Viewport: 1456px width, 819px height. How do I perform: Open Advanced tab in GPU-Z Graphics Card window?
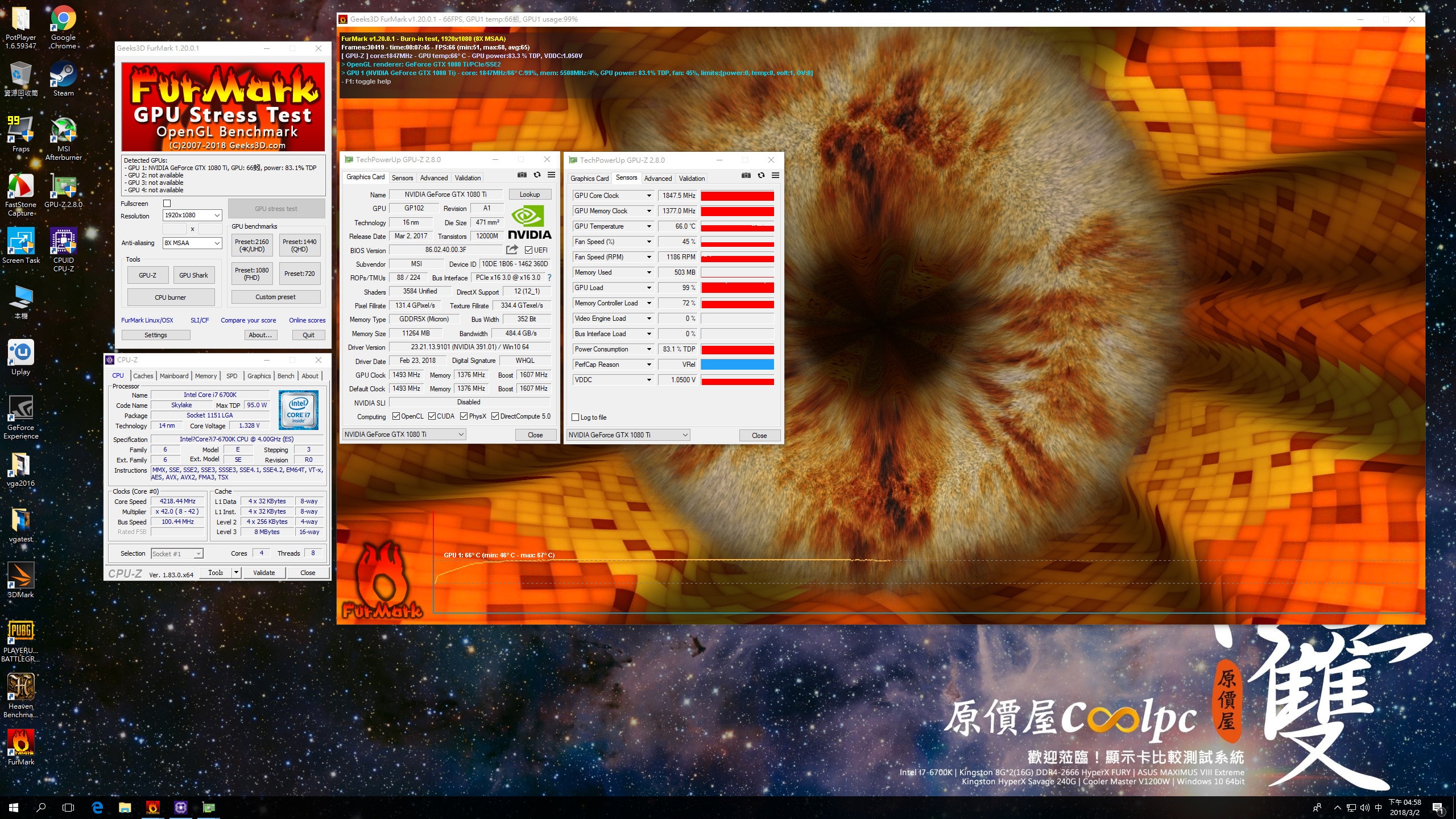(434, 178)
